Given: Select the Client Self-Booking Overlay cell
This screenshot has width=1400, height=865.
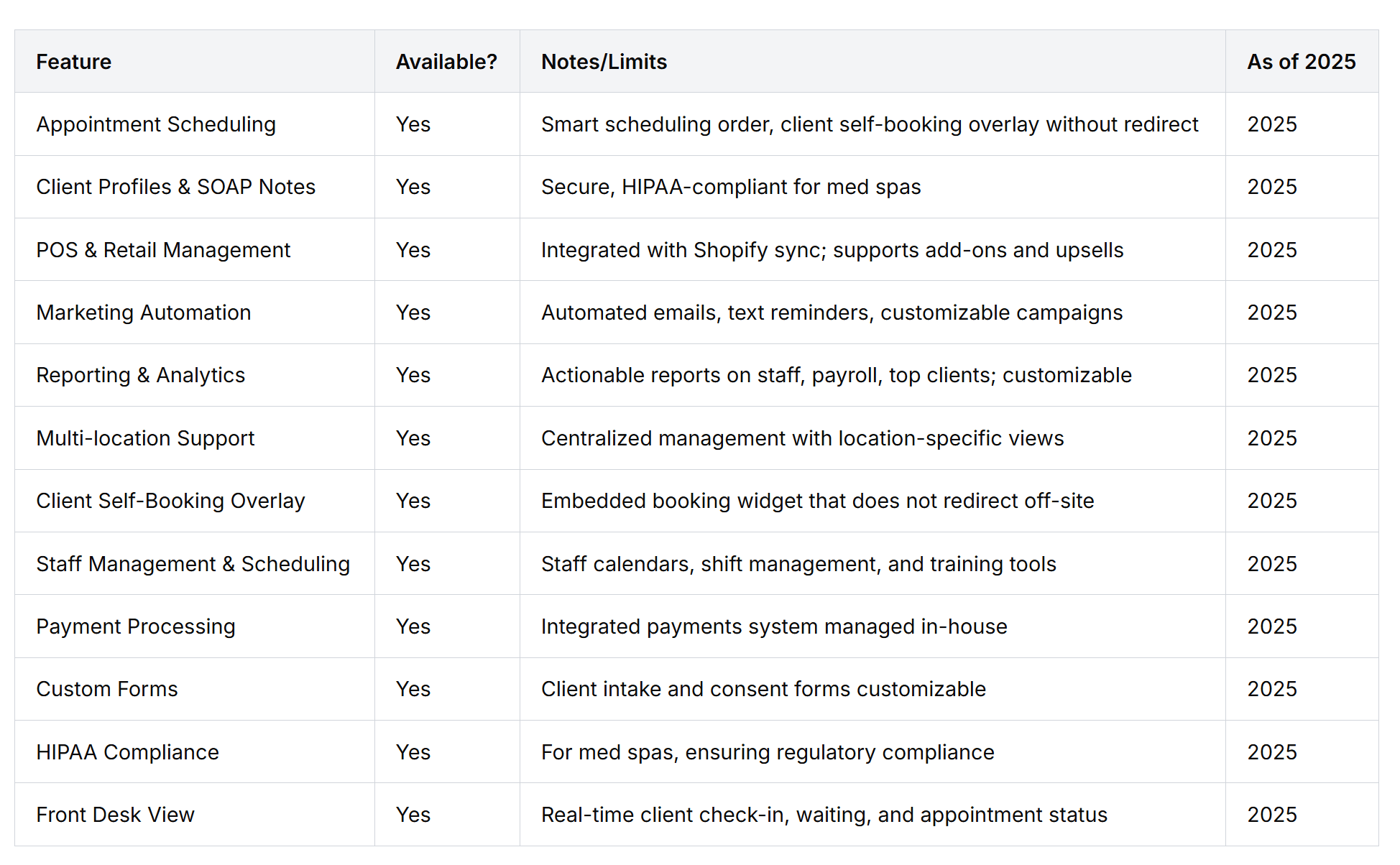Looking at the screenshot, I should [170, 501].
